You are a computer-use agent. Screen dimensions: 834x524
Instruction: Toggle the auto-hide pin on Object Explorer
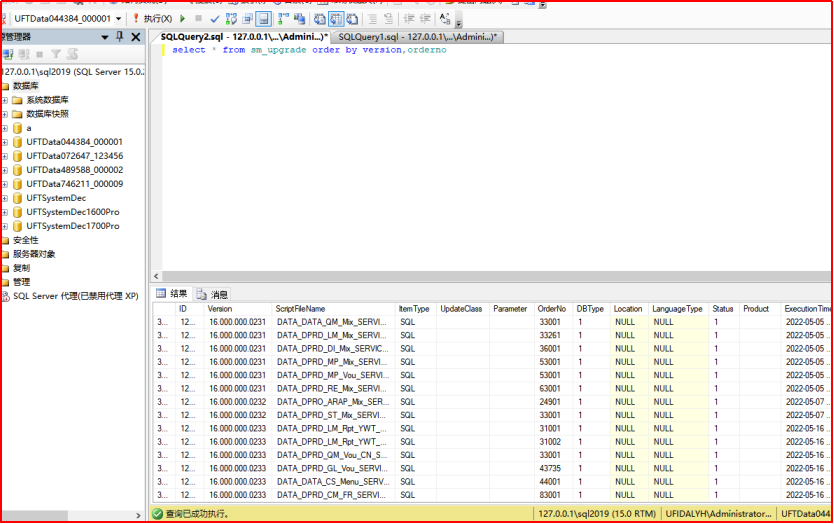(x=120, y=37)
